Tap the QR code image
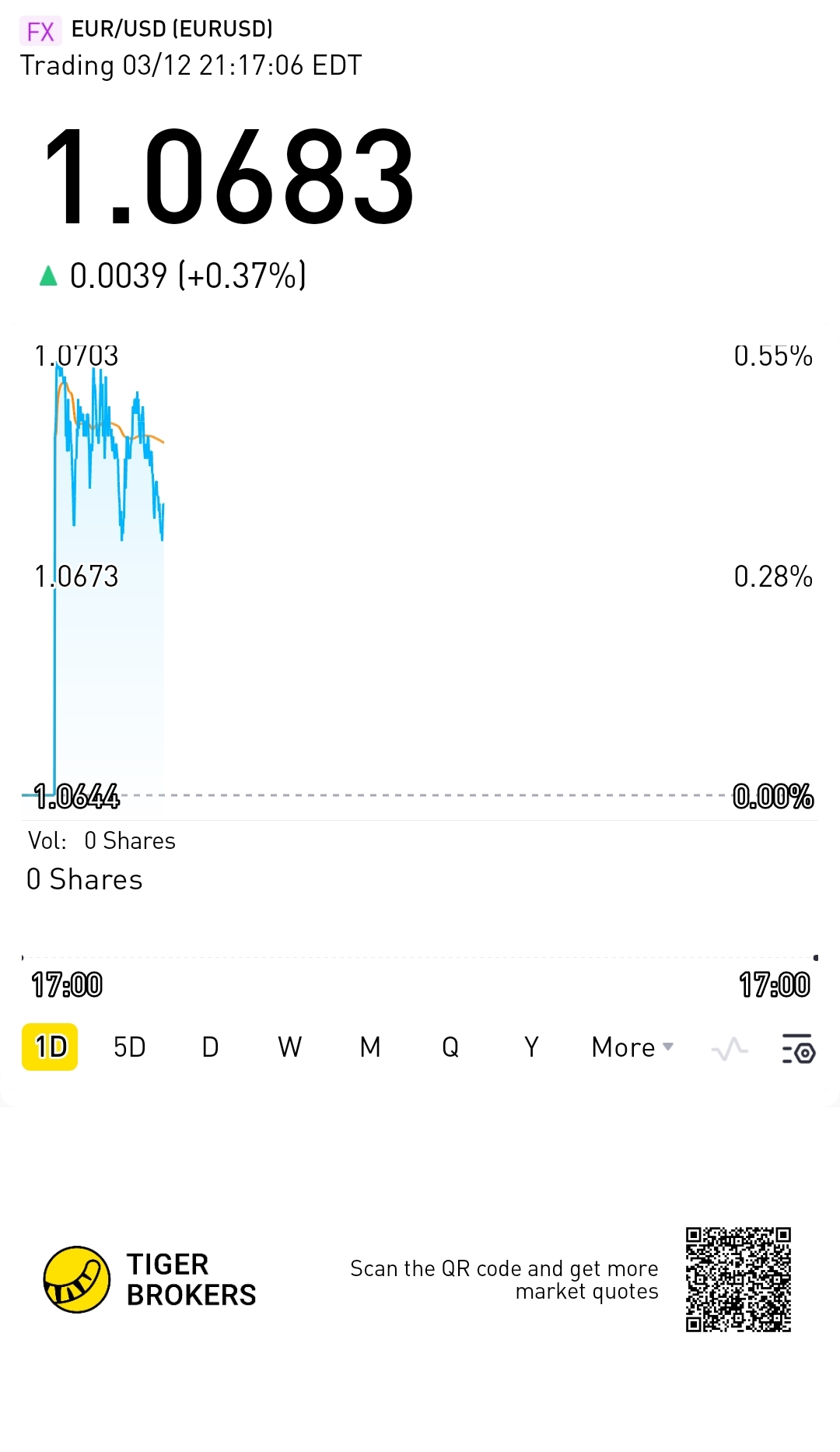The image size is (840, 1452). pos(738,1279)
